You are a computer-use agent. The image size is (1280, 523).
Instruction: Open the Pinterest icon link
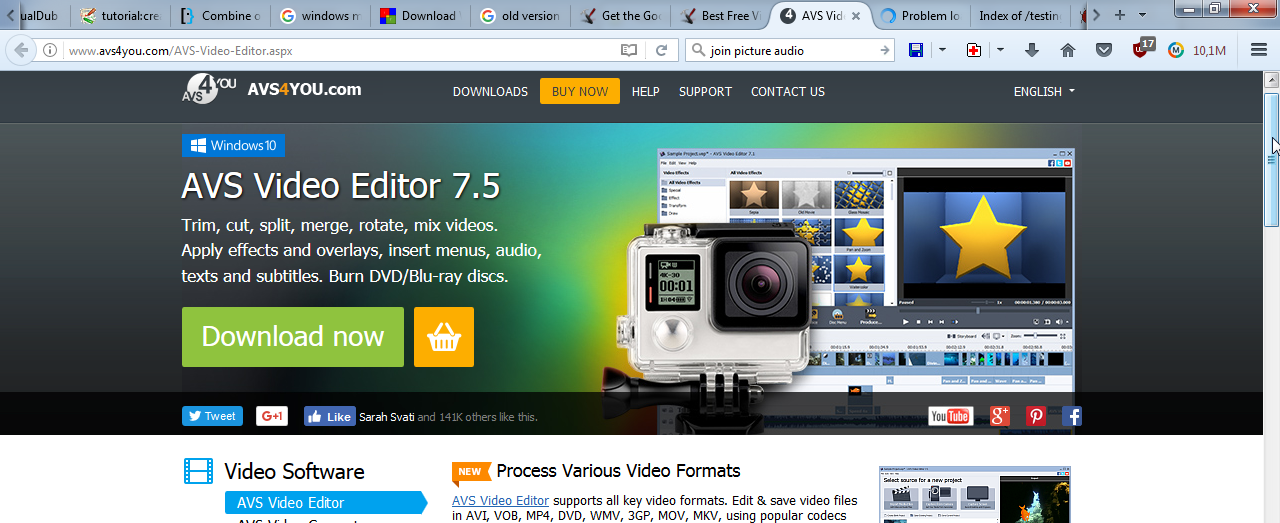pos(1036,416)
